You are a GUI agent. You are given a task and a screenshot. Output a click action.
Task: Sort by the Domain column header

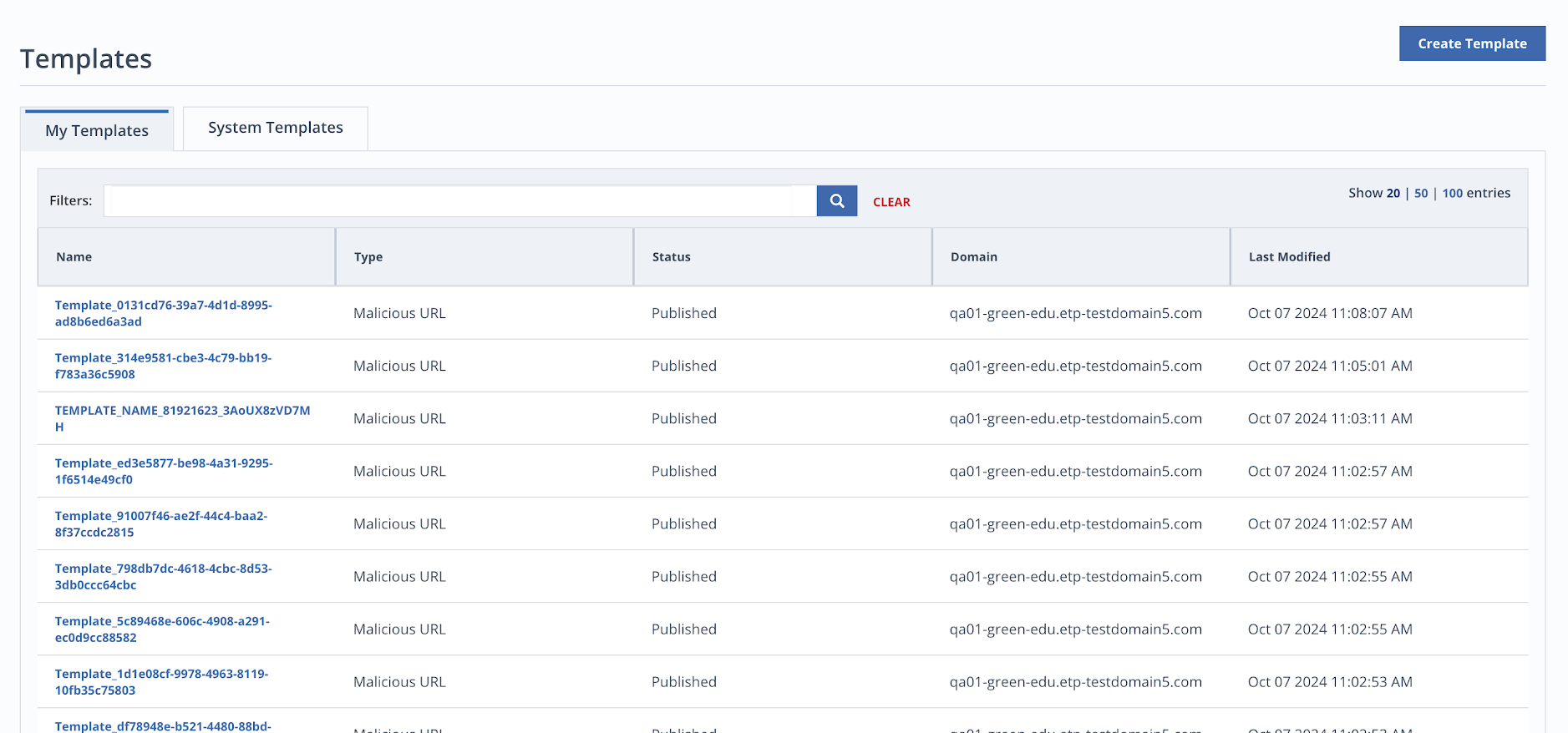click(1081, 257)
